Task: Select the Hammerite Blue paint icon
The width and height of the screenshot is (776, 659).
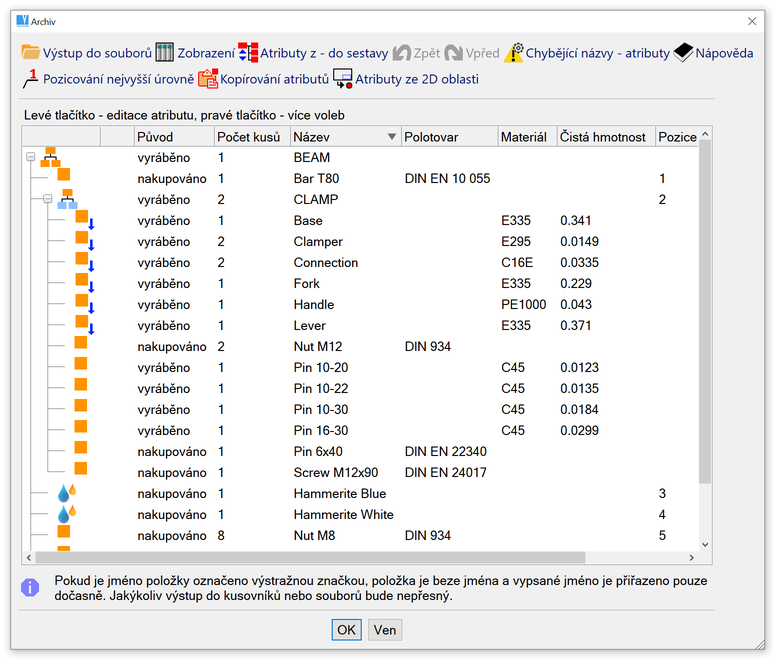Action: (67, 493)
